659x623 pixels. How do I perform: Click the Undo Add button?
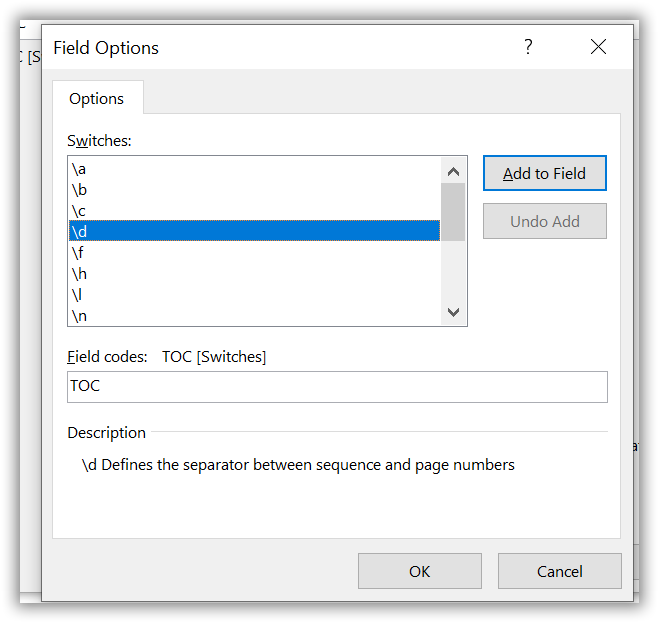pyautogui.click(x=544, y=221)
